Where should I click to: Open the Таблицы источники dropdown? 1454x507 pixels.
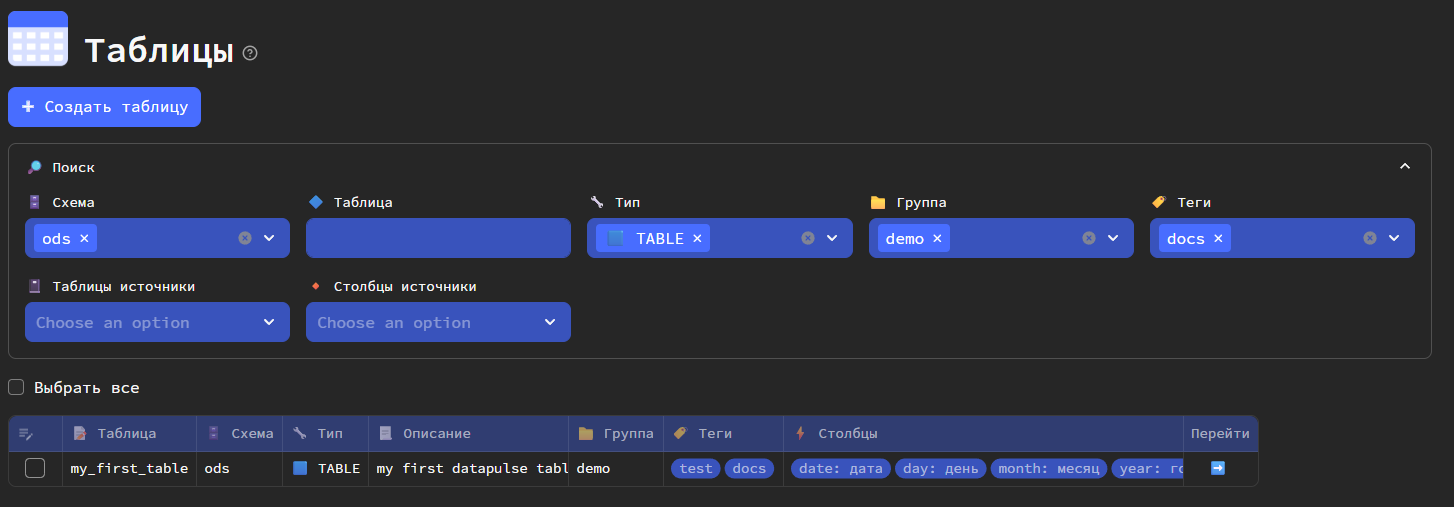[157, 322]
